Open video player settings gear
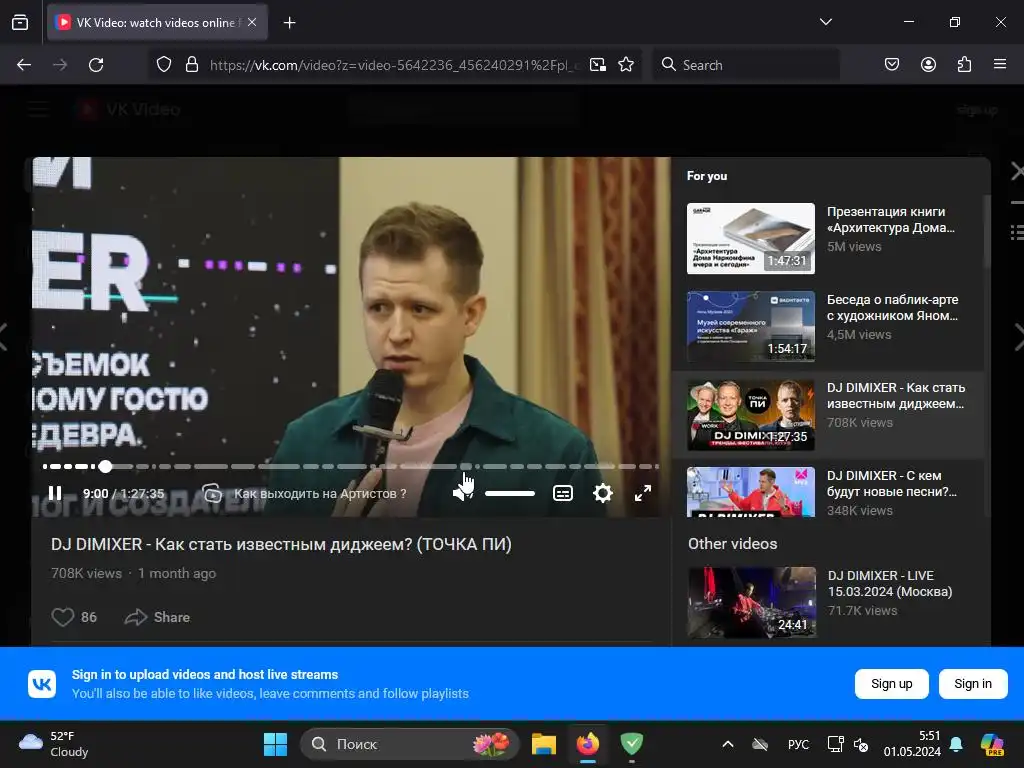The width and height of the screenshot is (1024, 768). [x=603, y=493]
